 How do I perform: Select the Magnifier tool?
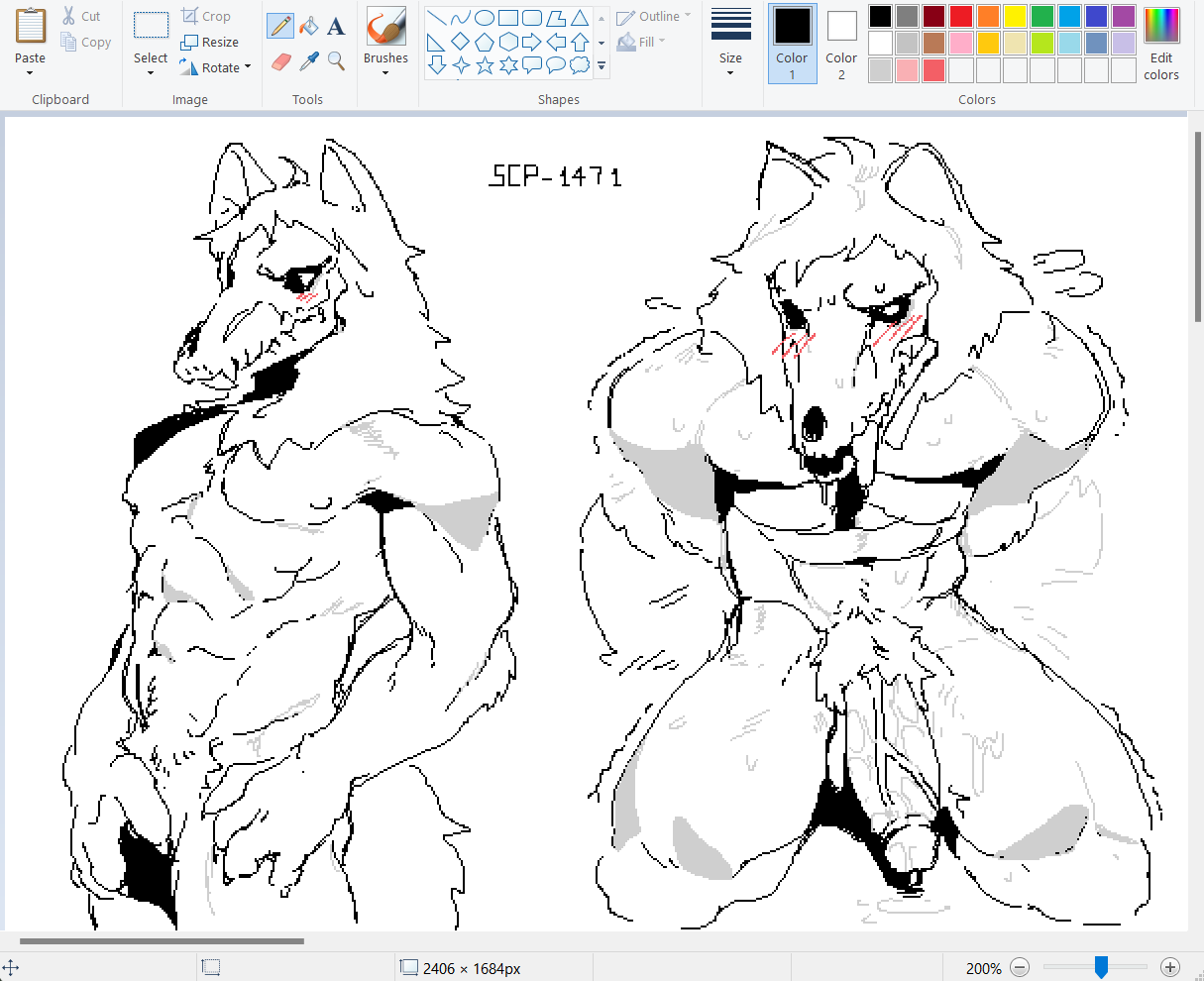(336, 61)
